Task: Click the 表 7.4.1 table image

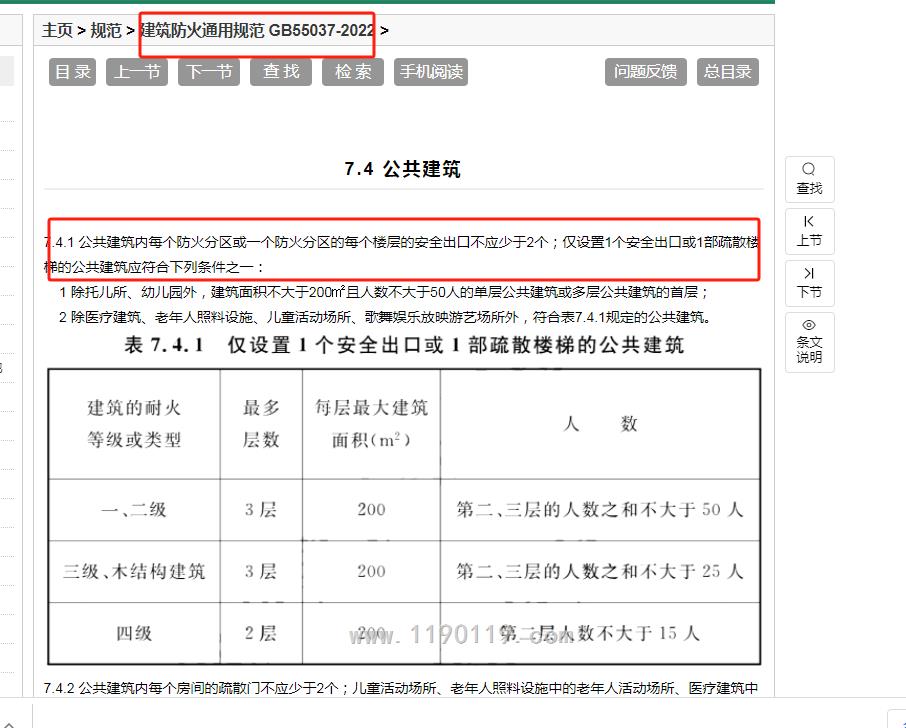Action: coord(403,515)
